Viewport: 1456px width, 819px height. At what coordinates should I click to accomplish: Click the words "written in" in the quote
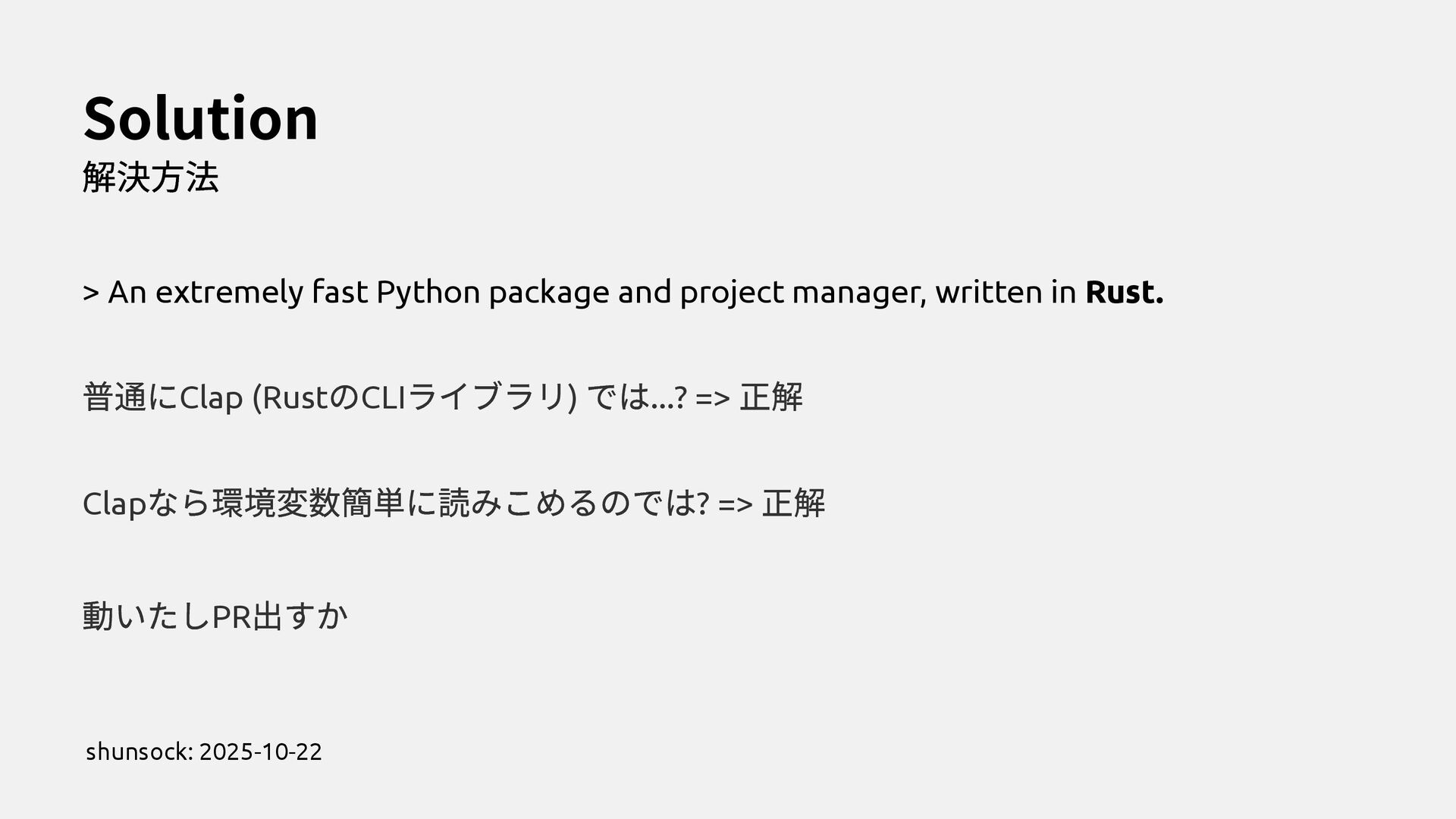pyautogui.click(x=1005, y=292)
